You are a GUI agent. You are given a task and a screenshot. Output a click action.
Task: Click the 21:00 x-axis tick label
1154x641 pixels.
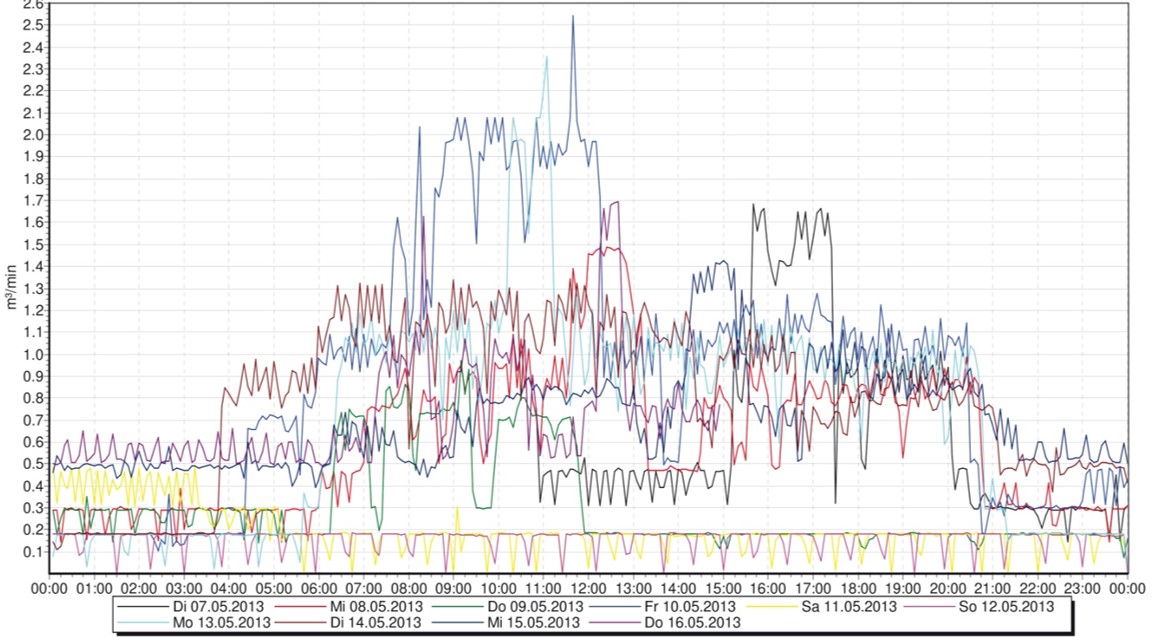click(993, 589)
